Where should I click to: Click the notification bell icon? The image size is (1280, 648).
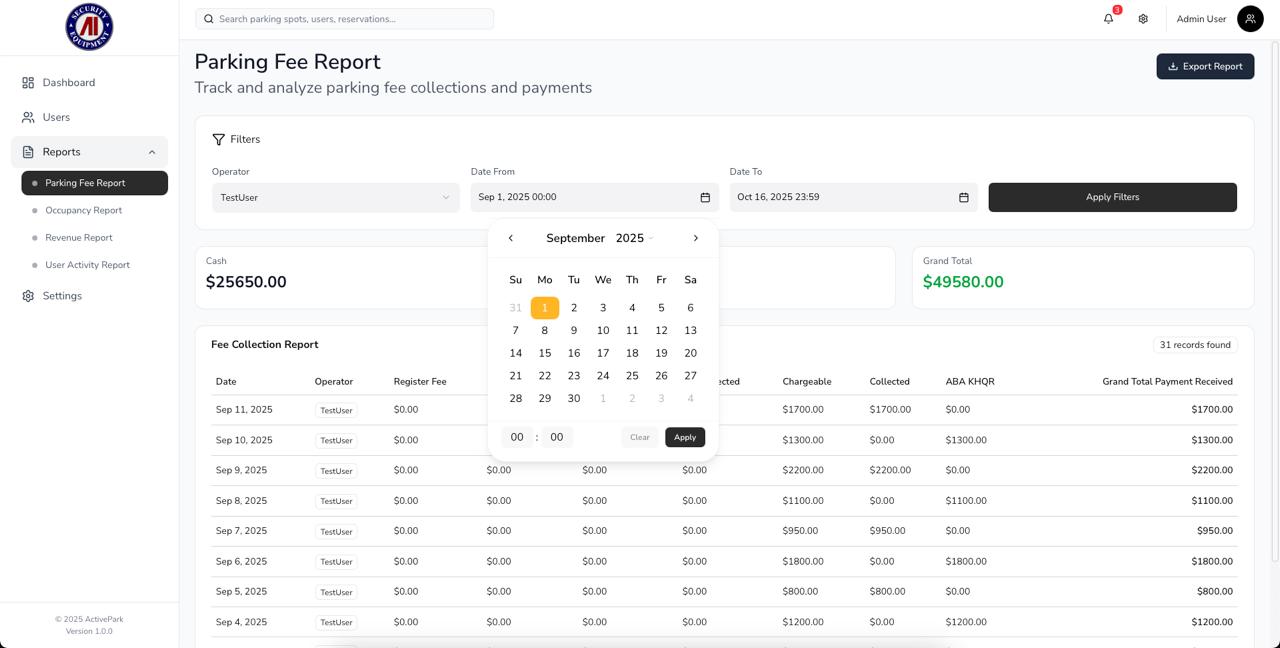[x=1108, y=18]
